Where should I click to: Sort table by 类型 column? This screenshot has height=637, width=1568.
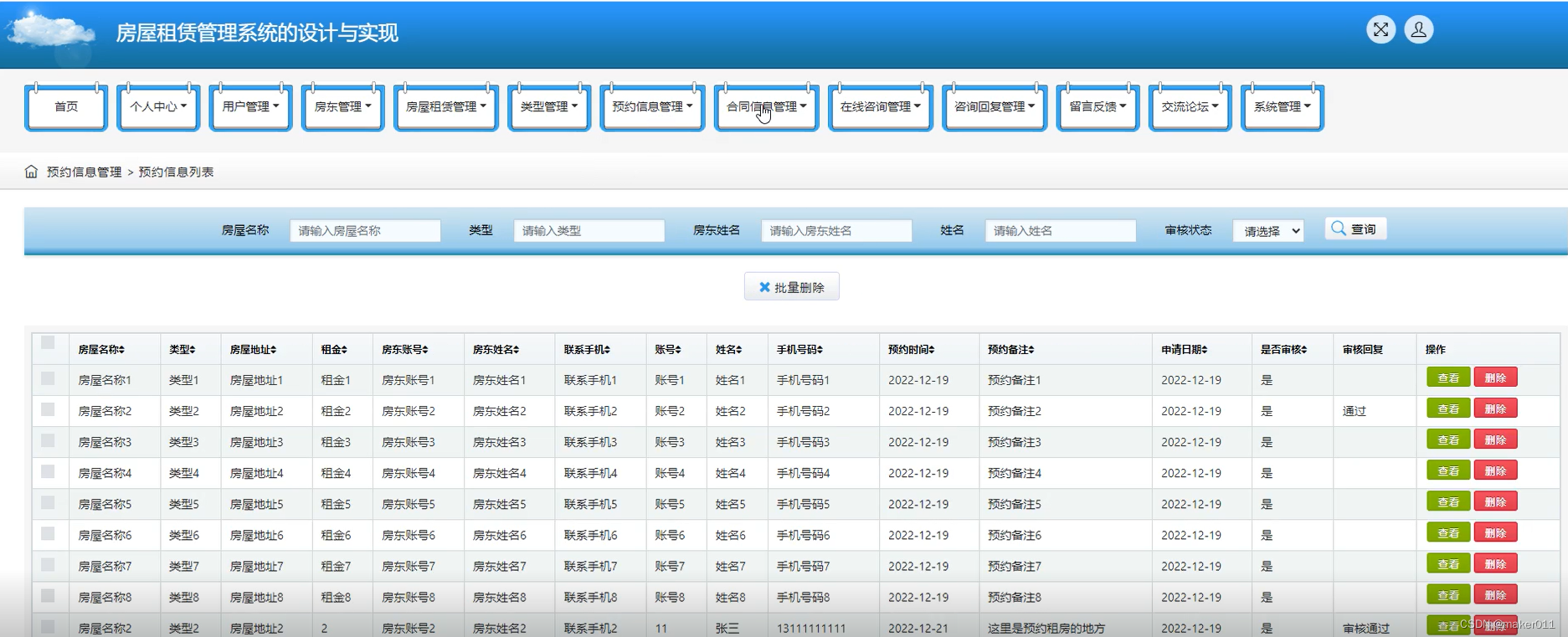tap(182, 350)
